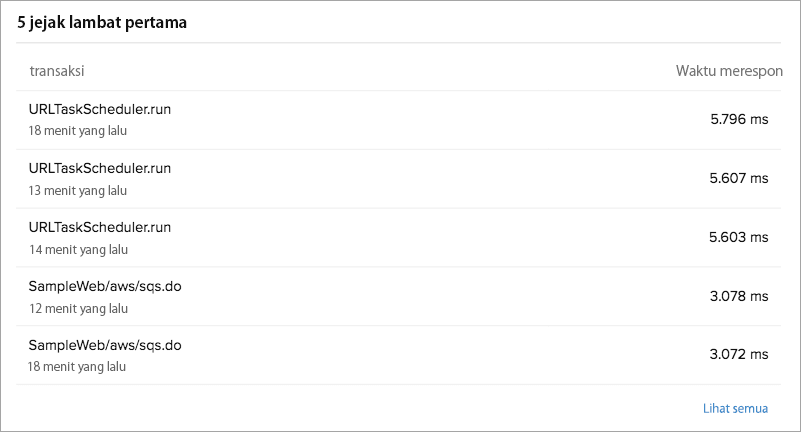801x432 pixels.
Task: Click the "14 menit yang lalu" timestamp
Action: click(78, 249)
